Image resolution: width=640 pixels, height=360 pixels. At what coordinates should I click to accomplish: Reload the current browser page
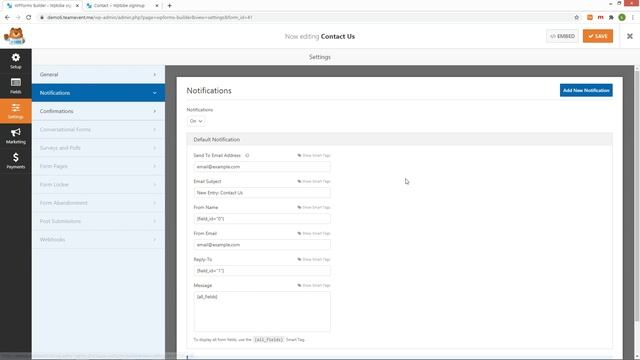[29, 18]
